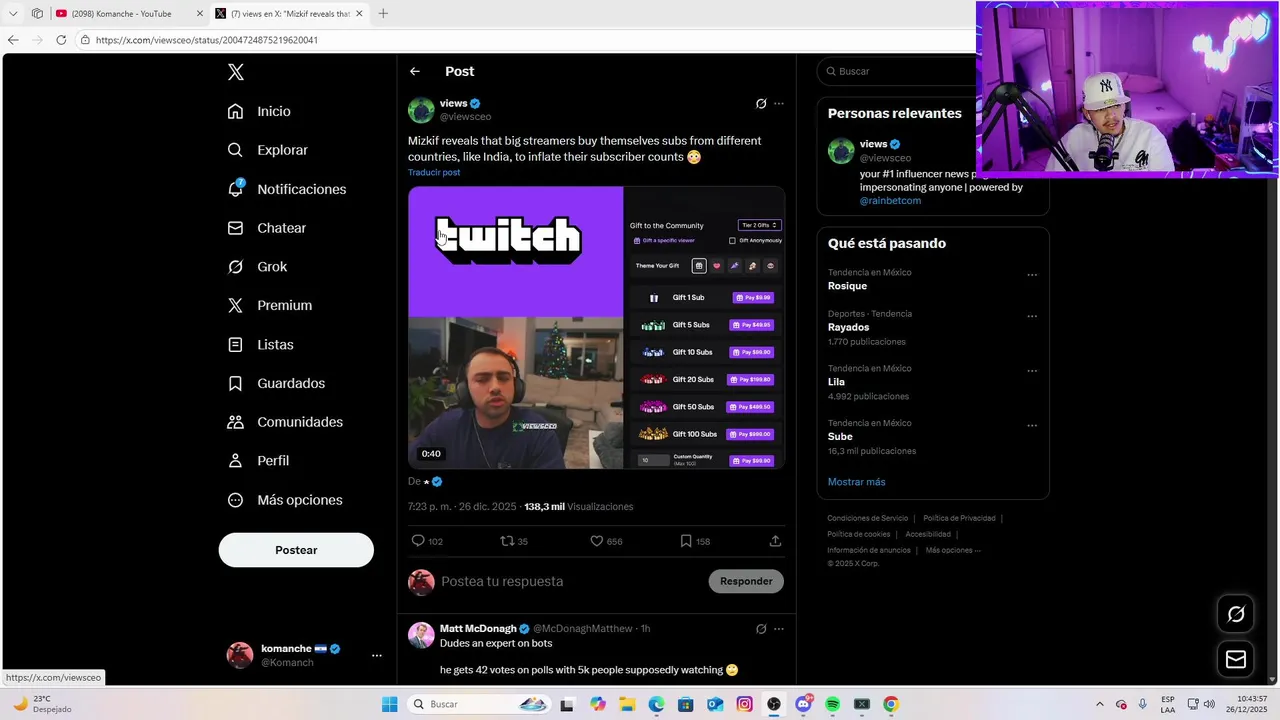
Task: Open more options on Matt McDonagh's reply
Action: coord(779,629)
